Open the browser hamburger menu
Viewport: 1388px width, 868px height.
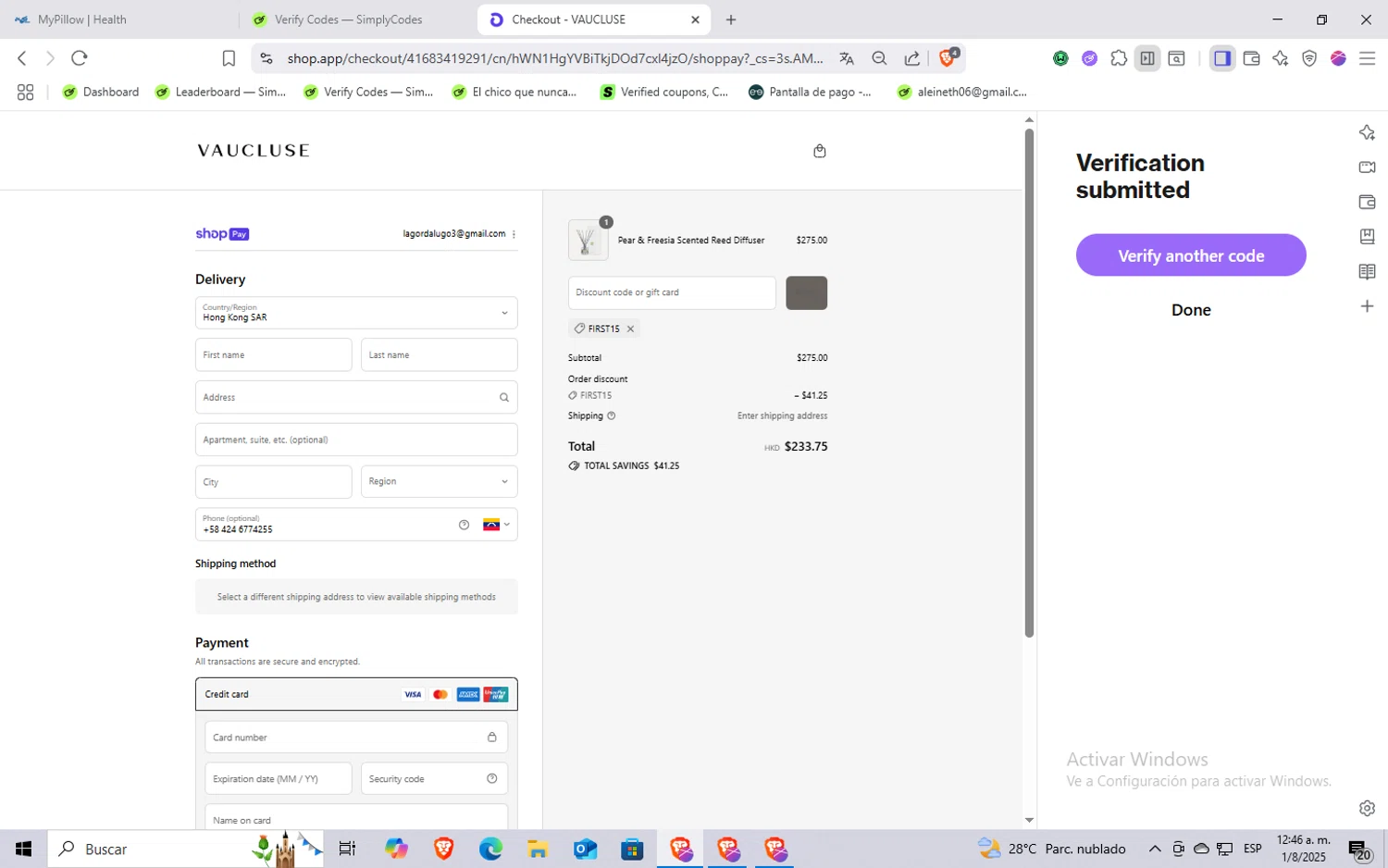click(x=1367, y=58)
